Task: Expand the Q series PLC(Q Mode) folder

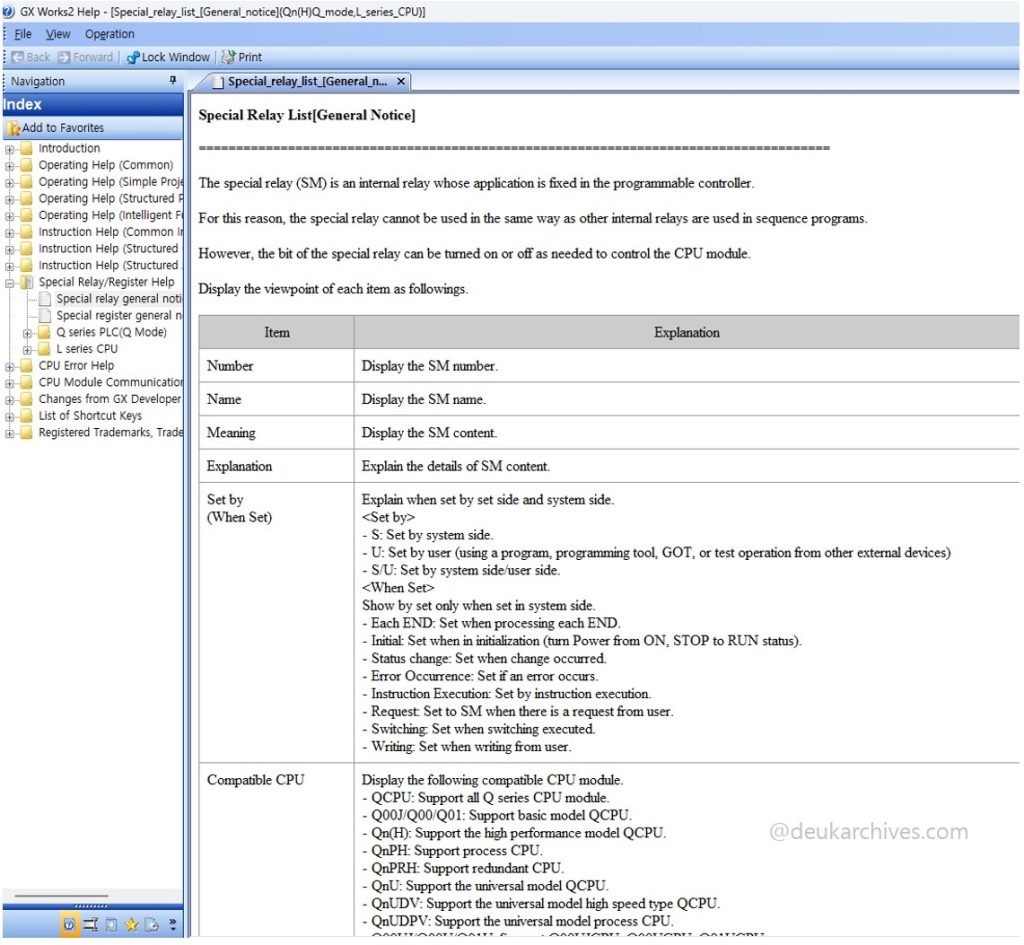Action: click(x=27, y=333)
